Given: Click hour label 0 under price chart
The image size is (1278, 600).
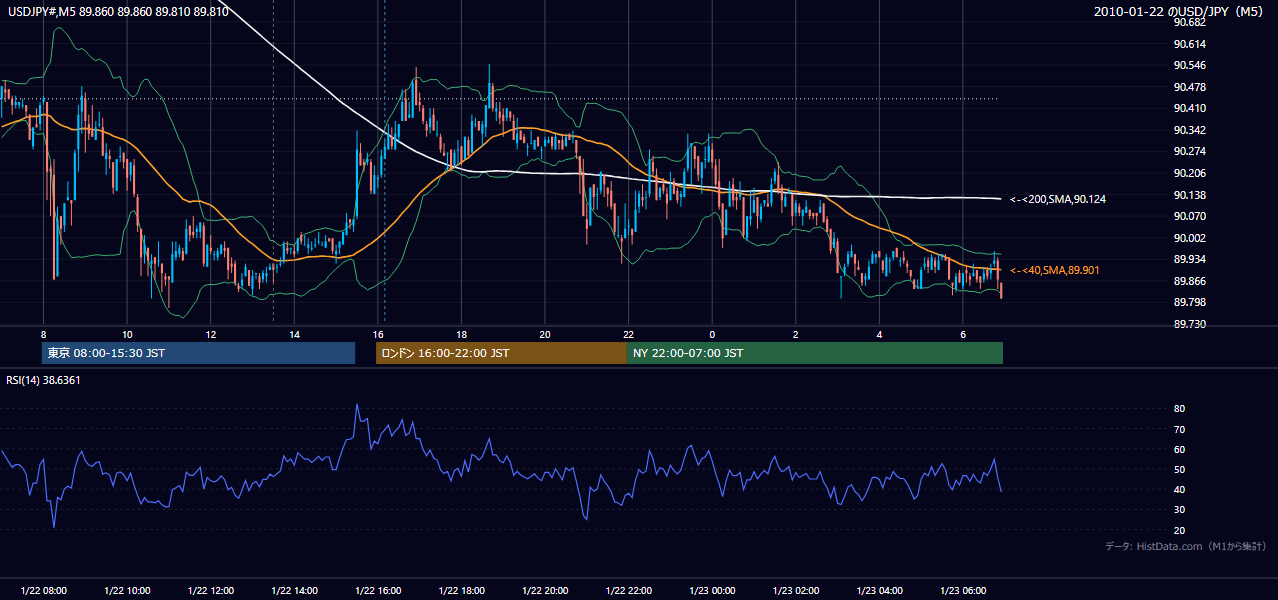Looking at the screenshot, I should [712, 333].
